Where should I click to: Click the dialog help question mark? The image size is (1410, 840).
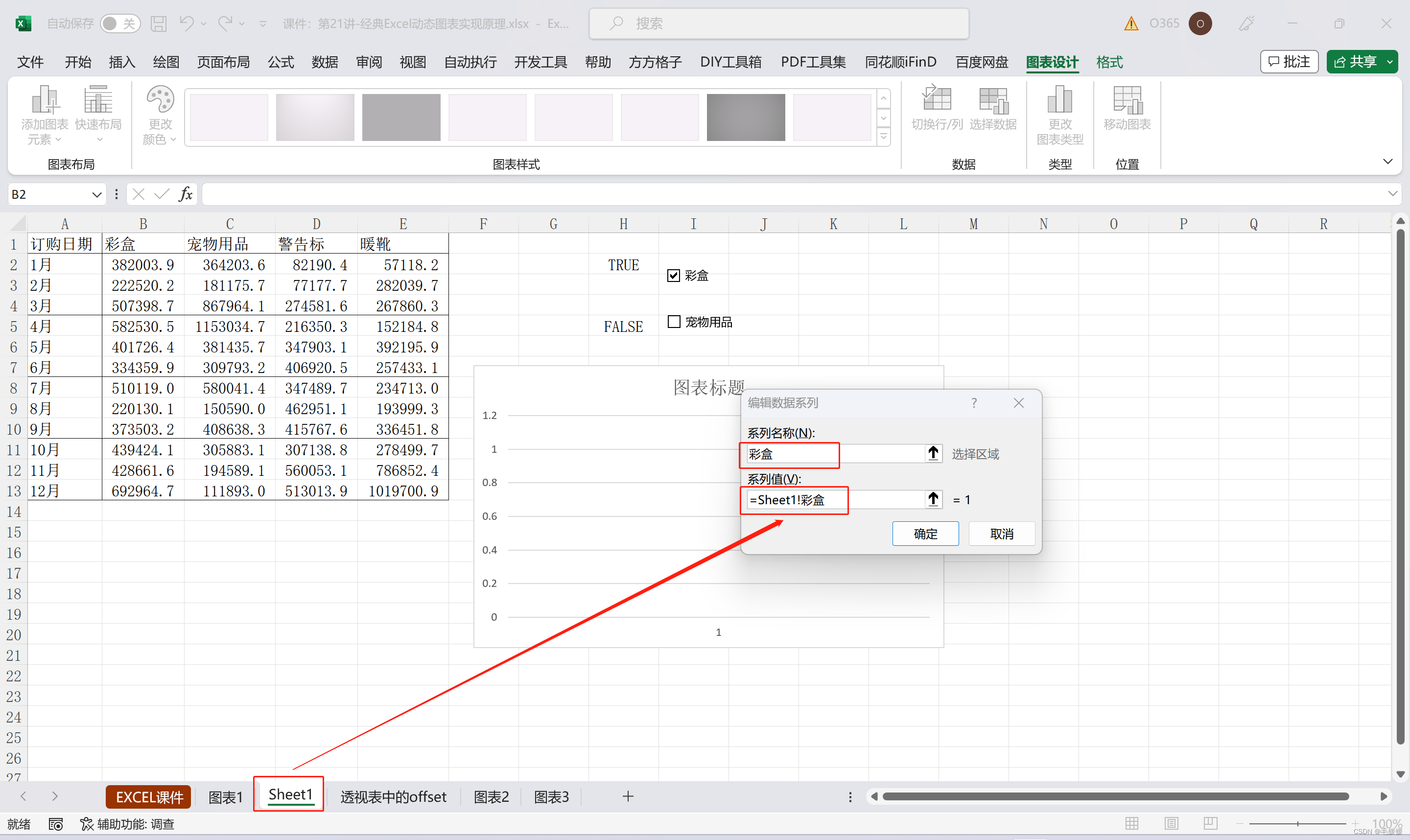(x=974, y=403)
